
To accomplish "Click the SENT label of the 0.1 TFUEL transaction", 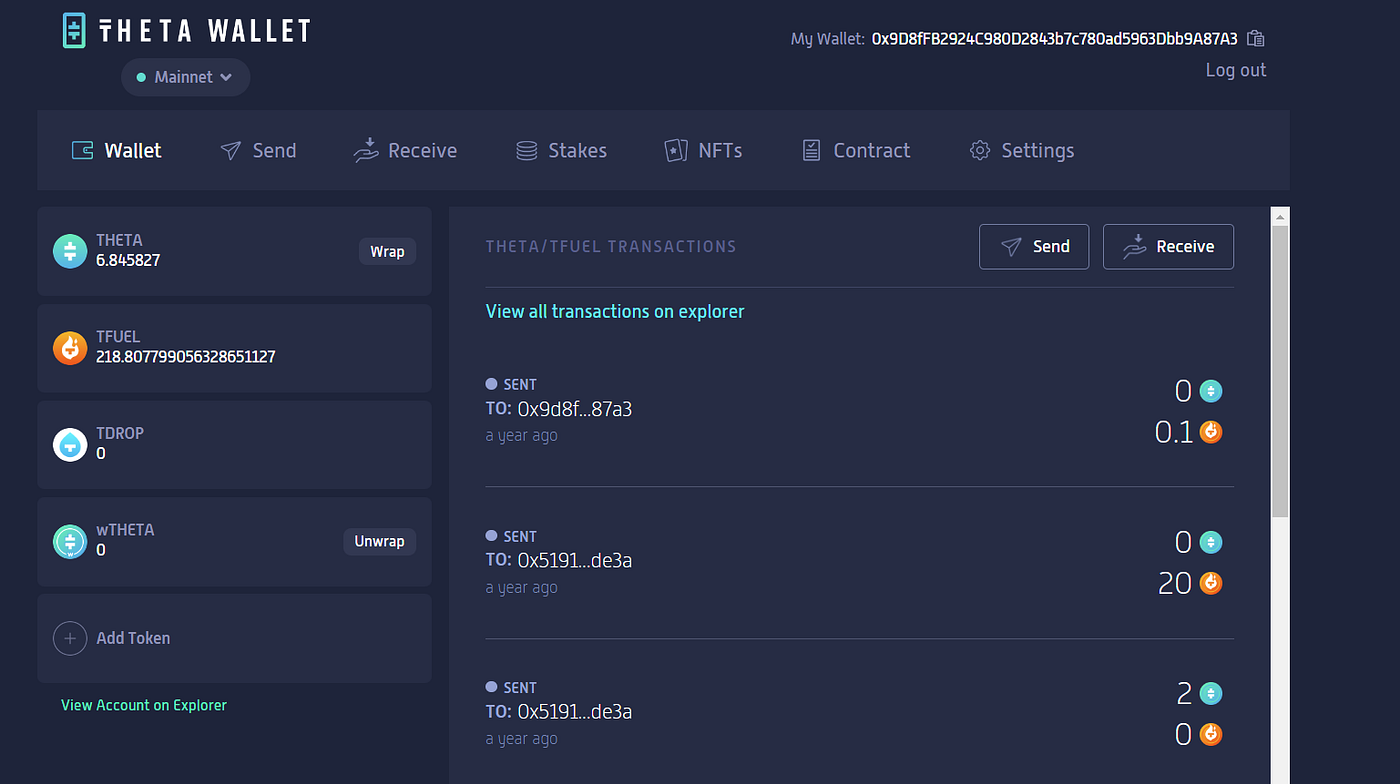I will [x=520, y=384].
